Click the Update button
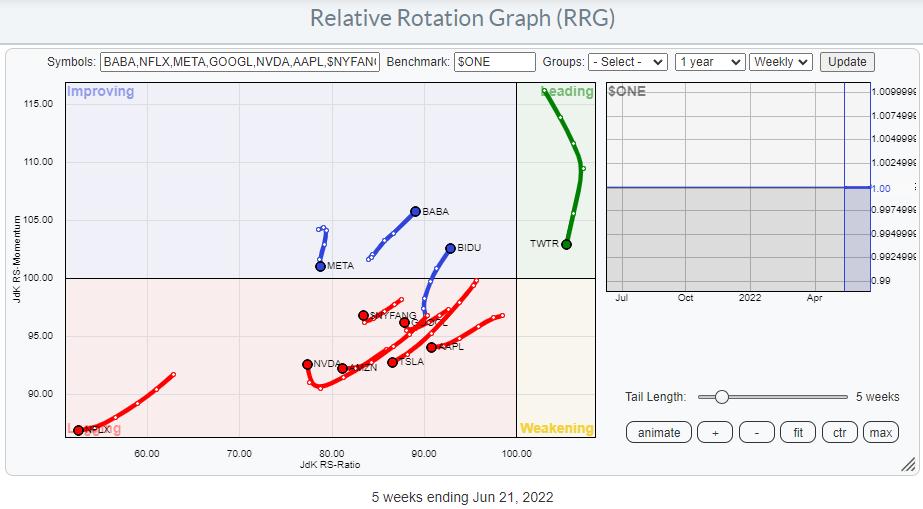The width and height of the screenshot is (923, 509). pos(847,62)
